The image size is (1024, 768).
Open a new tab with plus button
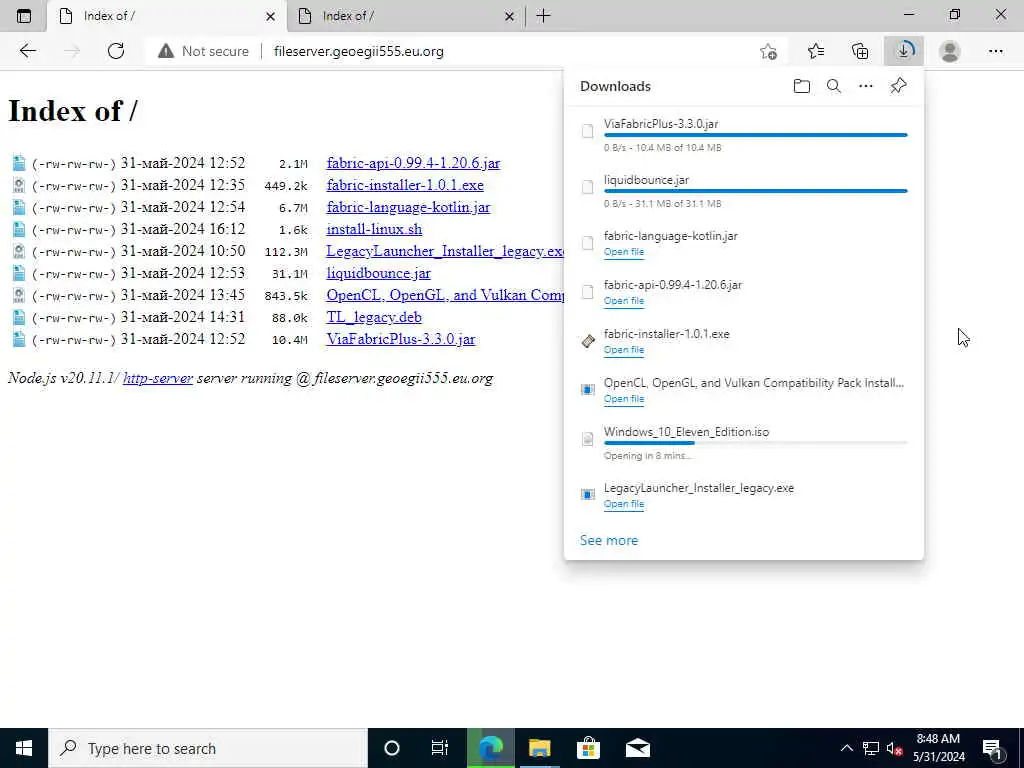pyautogui.click(x=543, y=16)
